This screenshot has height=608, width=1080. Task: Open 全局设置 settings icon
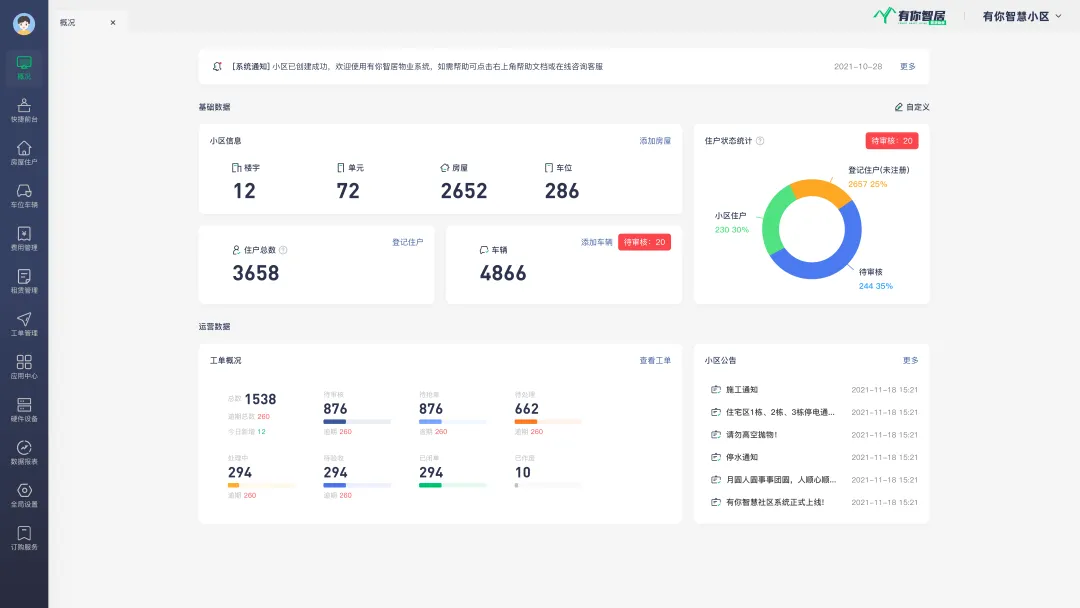(x=24, y=495)
